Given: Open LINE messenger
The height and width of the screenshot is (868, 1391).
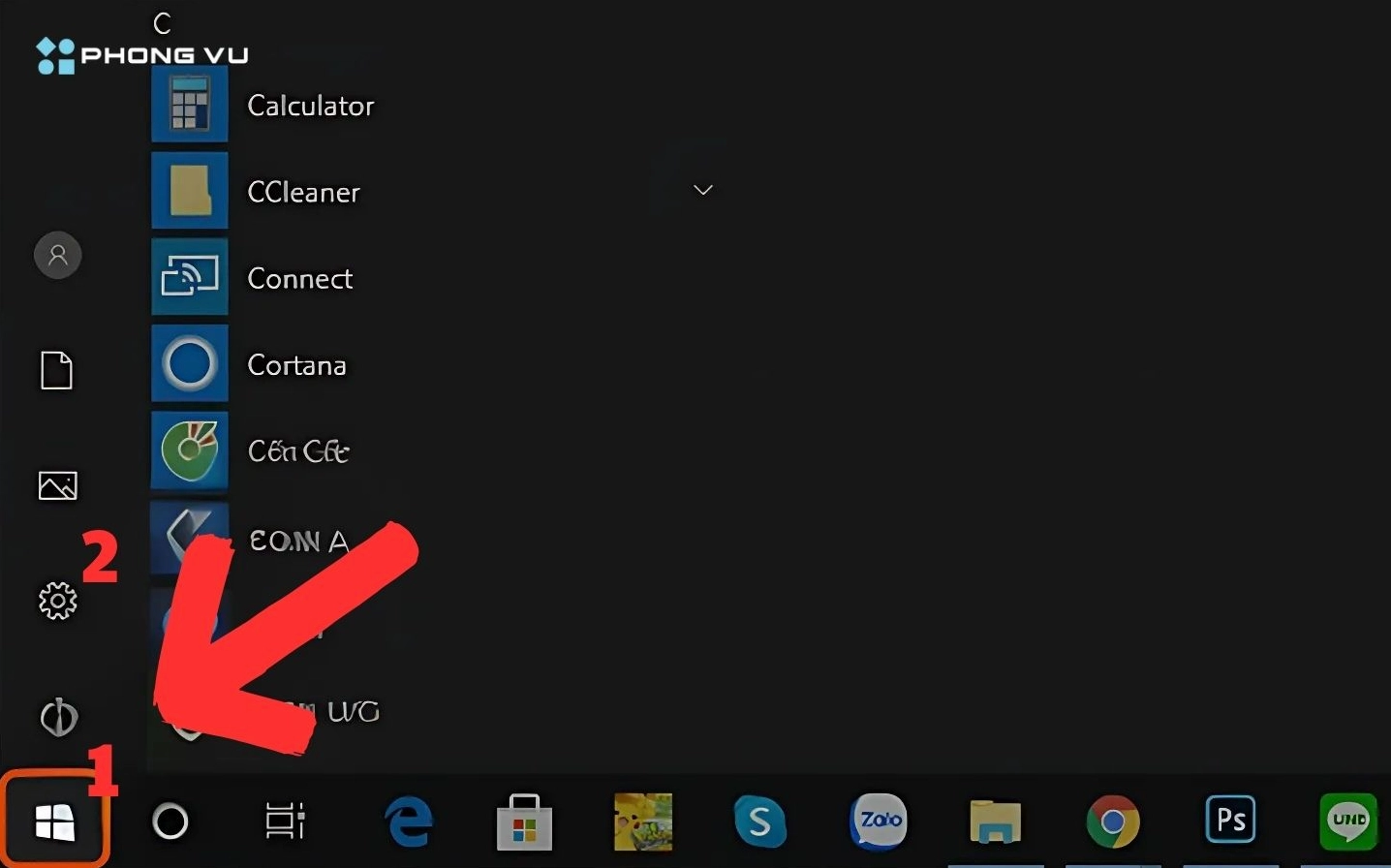Looking at the screenshot, I should coord(1347,821).
